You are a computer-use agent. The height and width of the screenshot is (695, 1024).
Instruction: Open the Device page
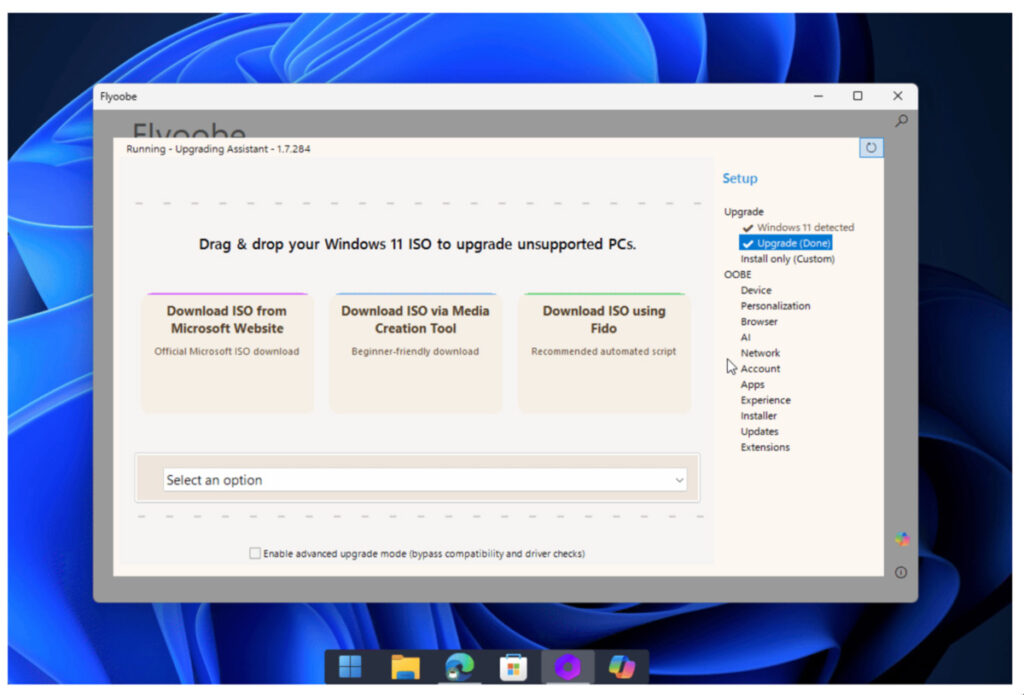point(756,290)
